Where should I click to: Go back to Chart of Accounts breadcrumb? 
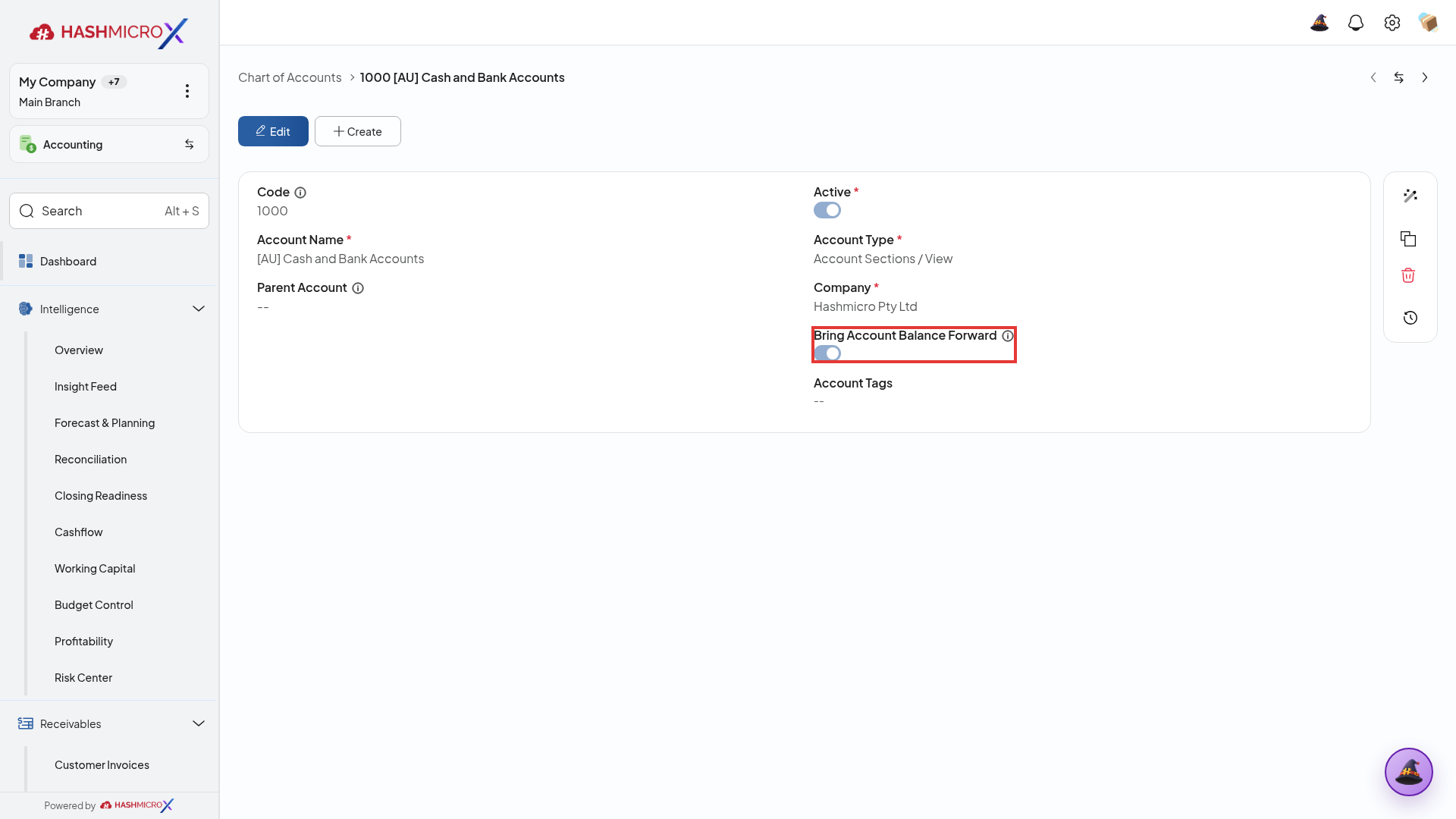coord(290,77)
